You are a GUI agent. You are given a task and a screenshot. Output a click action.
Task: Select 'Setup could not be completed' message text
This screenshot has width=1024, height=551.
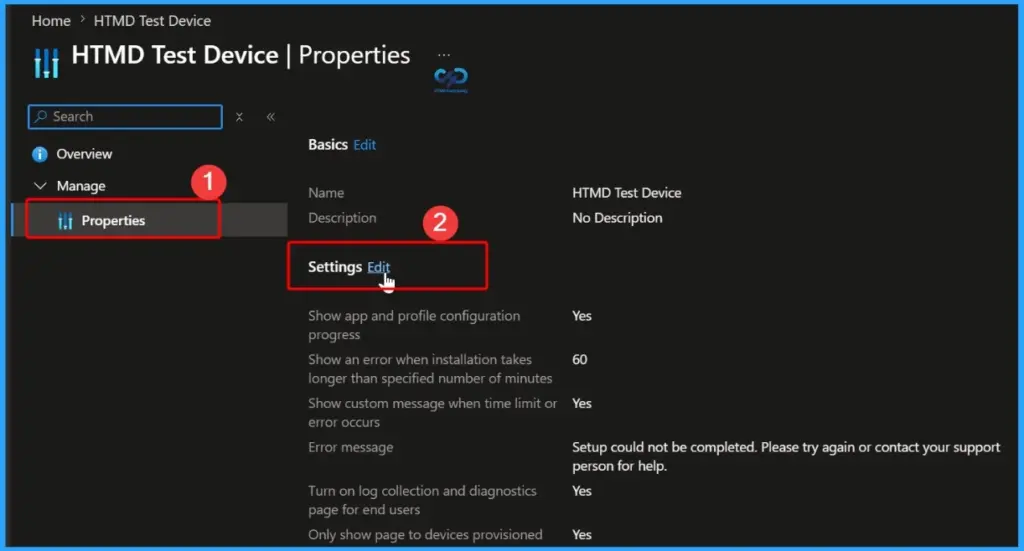(786, 456)
